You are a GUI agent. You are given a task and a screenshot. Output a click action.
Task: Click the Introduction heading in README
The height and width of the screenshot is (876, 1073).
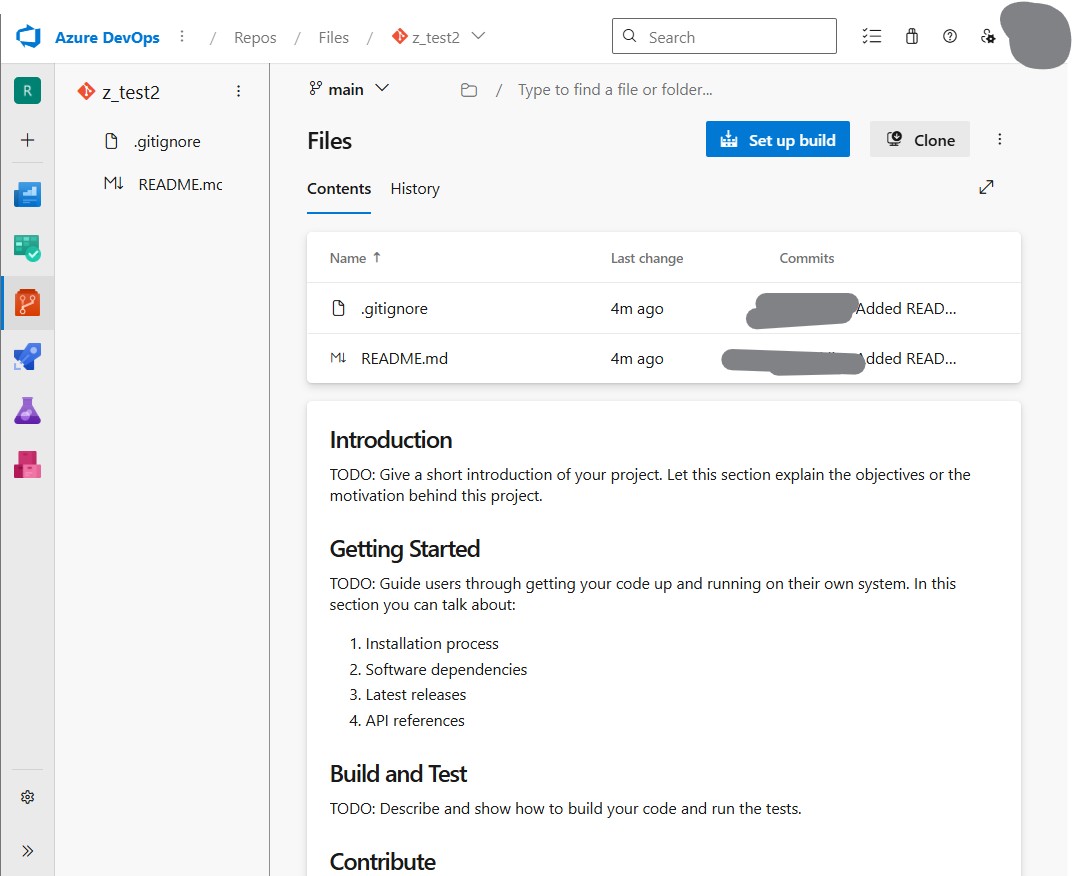[x=391, y=440]
